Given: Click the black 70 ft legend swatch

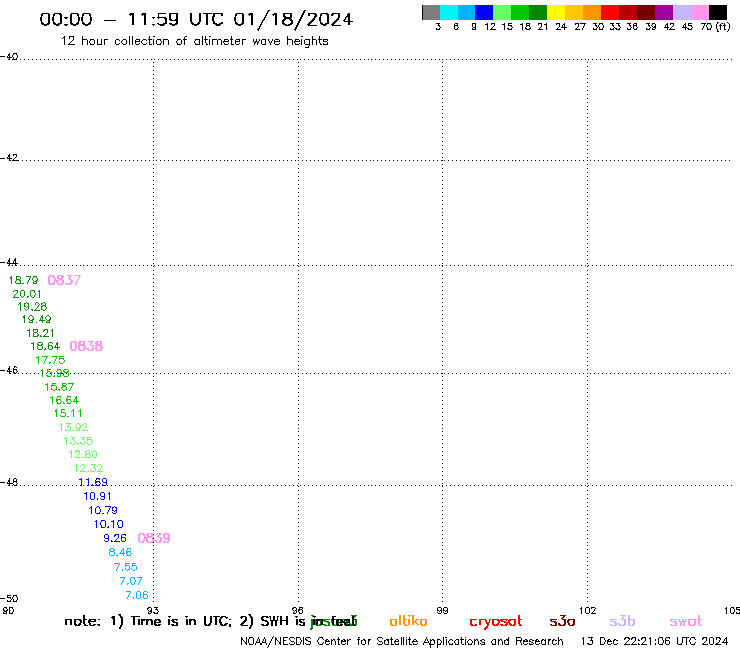Looking at the screenshot, I should pyautogui.click(x=718, y=12).
